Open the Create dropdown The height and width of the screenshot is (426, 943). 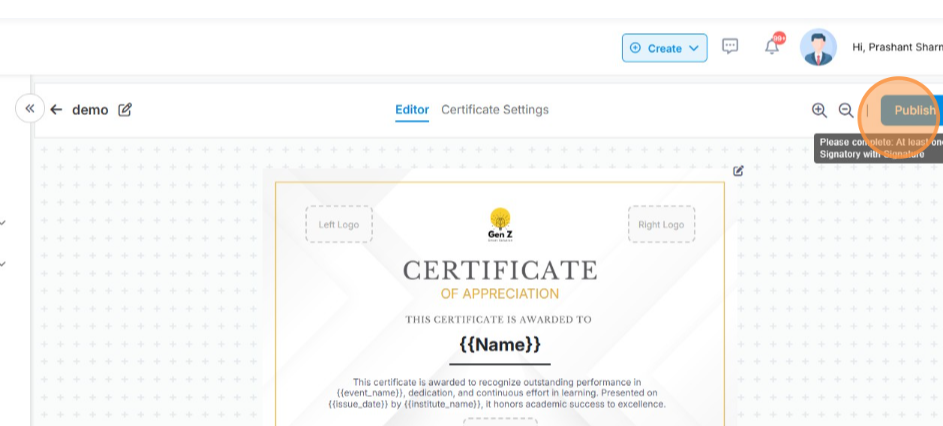(664, 48)
